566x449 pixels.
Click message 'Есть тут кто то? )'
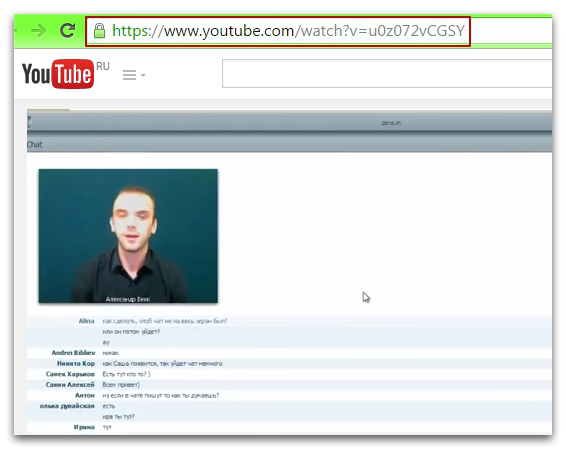(x=126, y=374)
